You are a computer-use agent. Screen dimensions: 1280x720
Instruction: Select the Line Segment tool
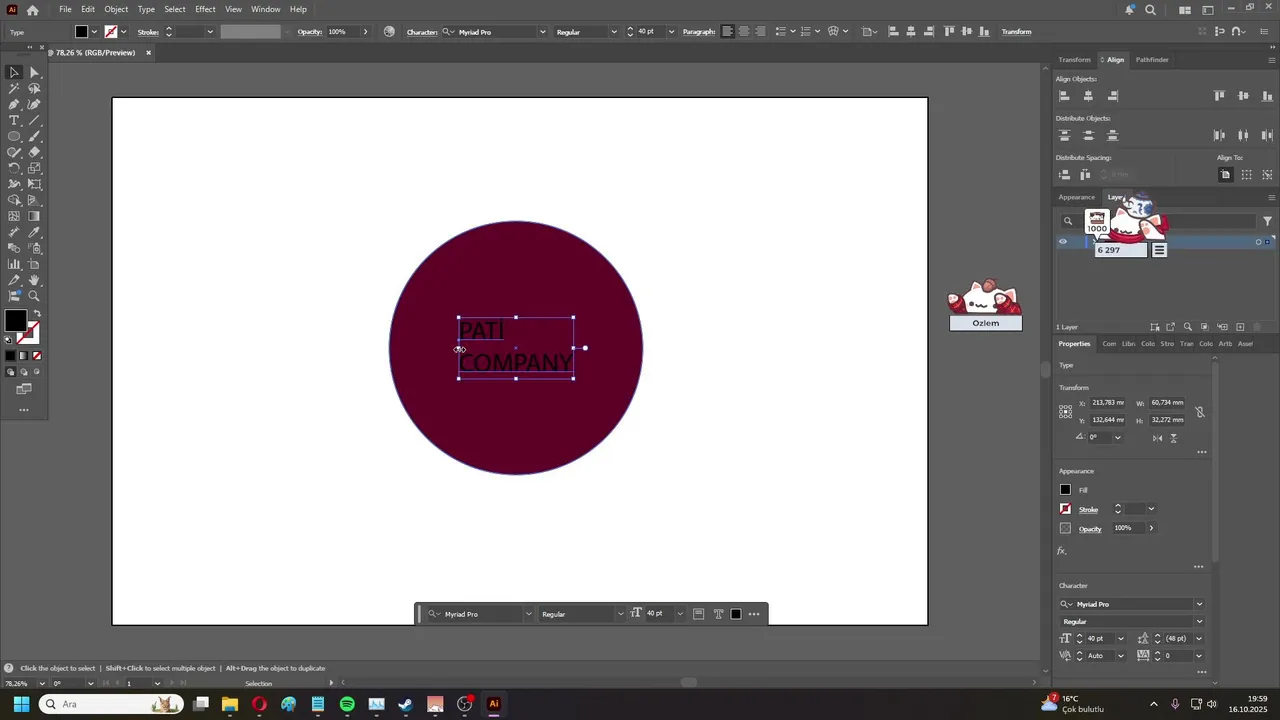(x=34, y=120)
